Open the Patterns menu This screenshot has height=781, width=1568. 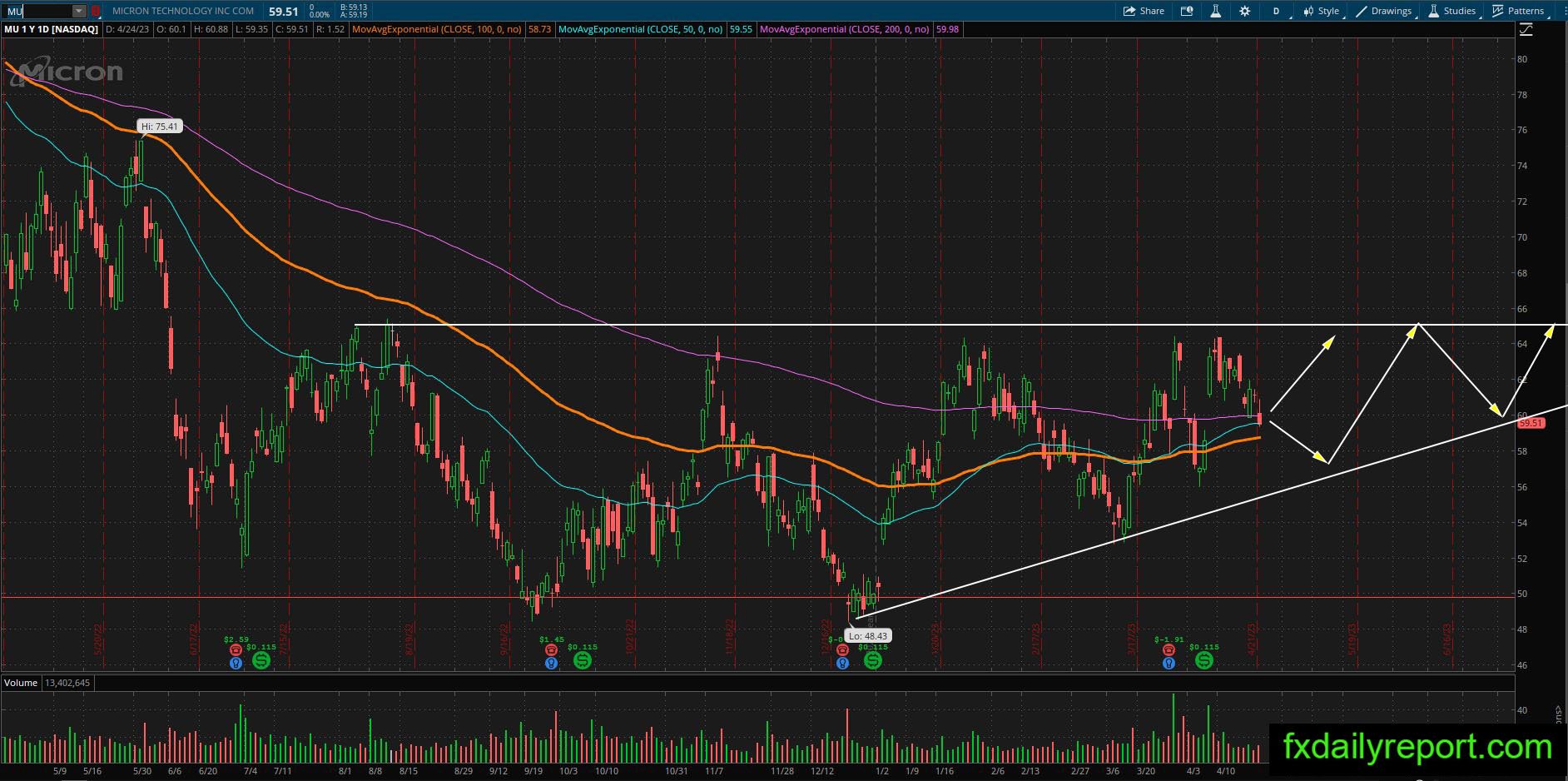pos(1519,11)
